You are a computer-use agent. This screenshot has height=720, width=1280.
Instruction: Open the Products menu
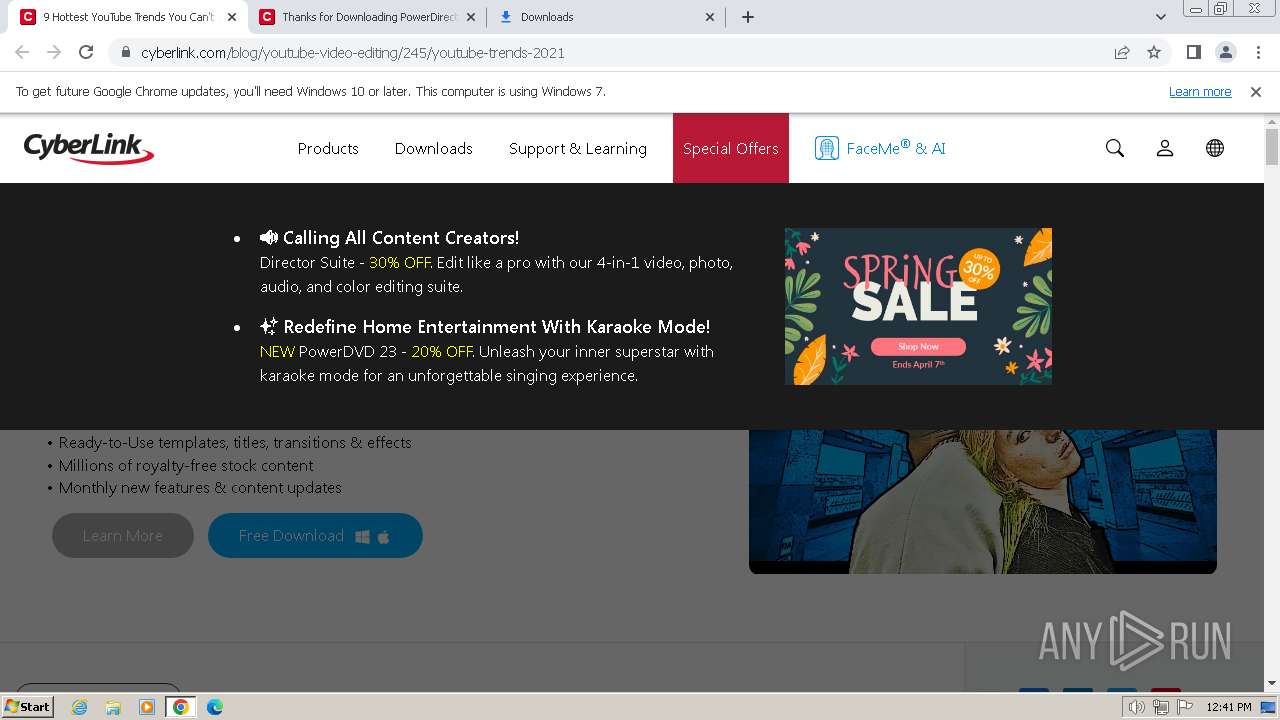[328, 148]
